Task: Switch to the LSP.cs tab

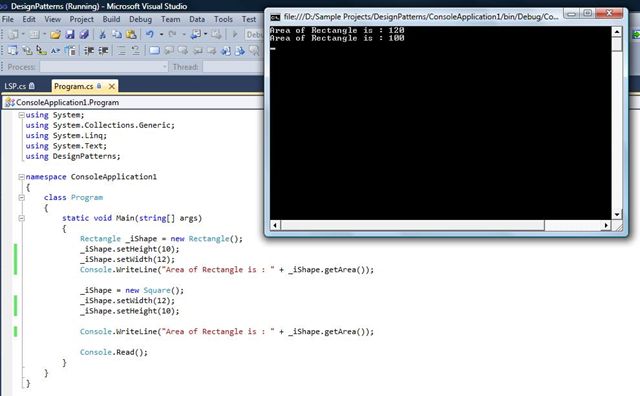Action: pos(20,86)
